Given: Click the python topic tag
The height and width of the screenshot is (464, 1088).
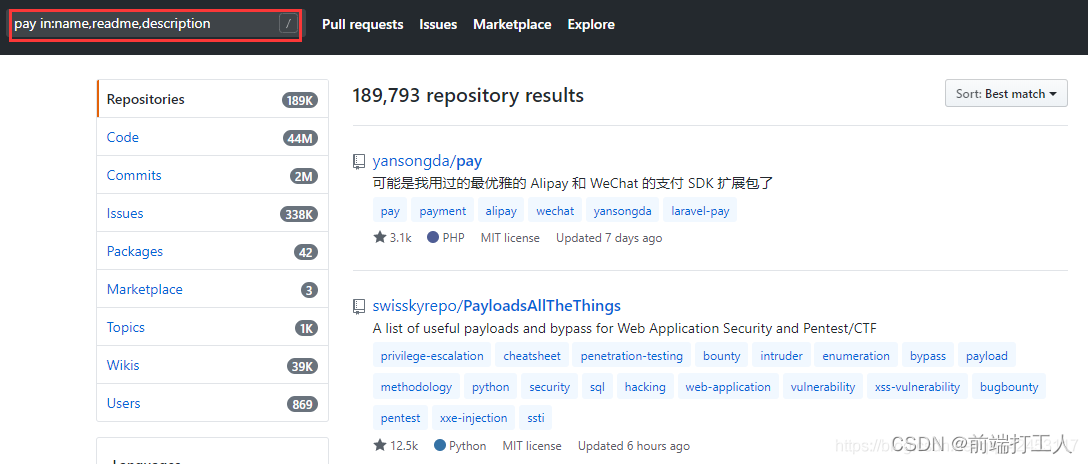Looking at the screenshot, I should point(491,387).
